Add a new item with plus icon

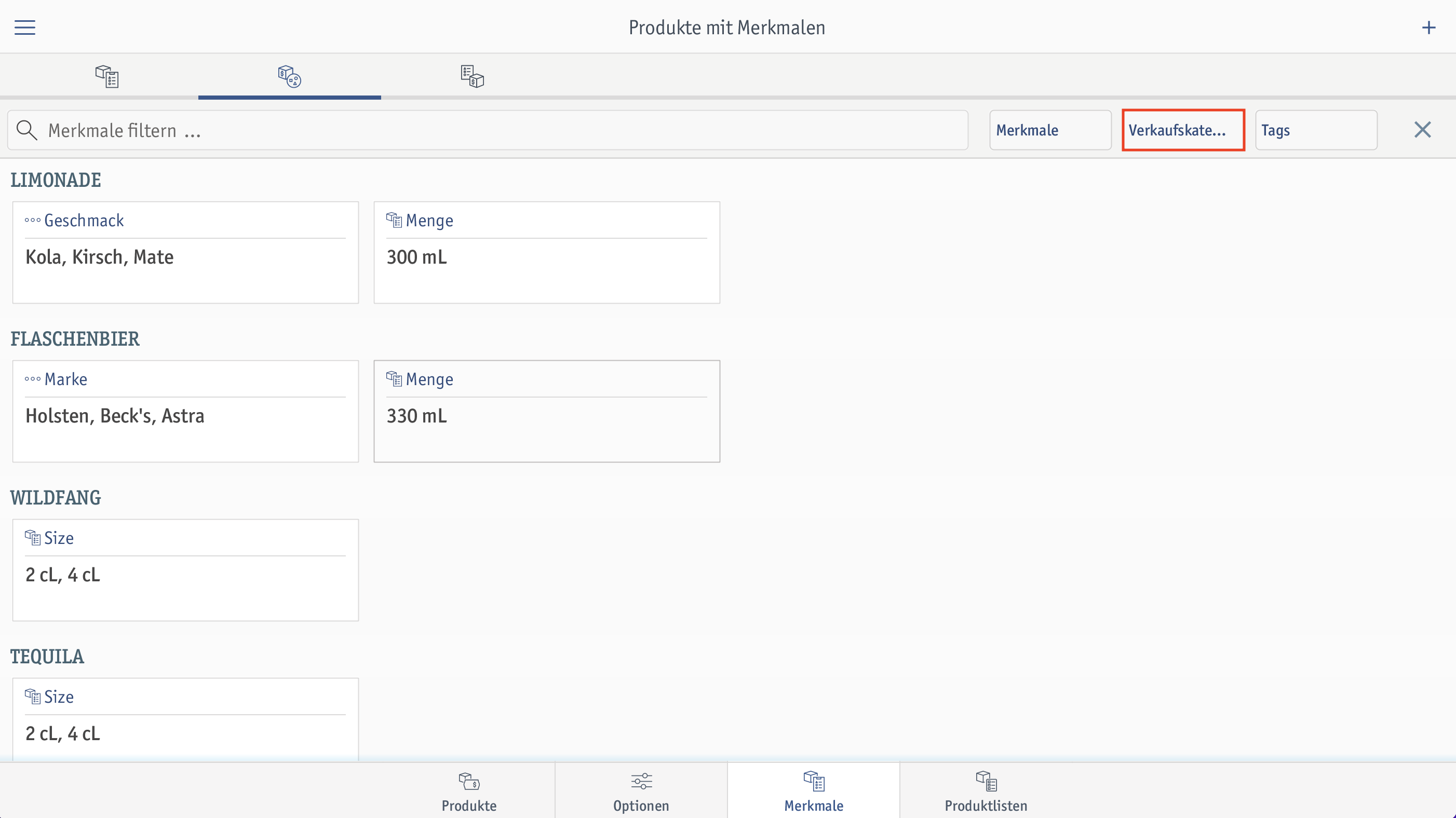[1428, 27]
